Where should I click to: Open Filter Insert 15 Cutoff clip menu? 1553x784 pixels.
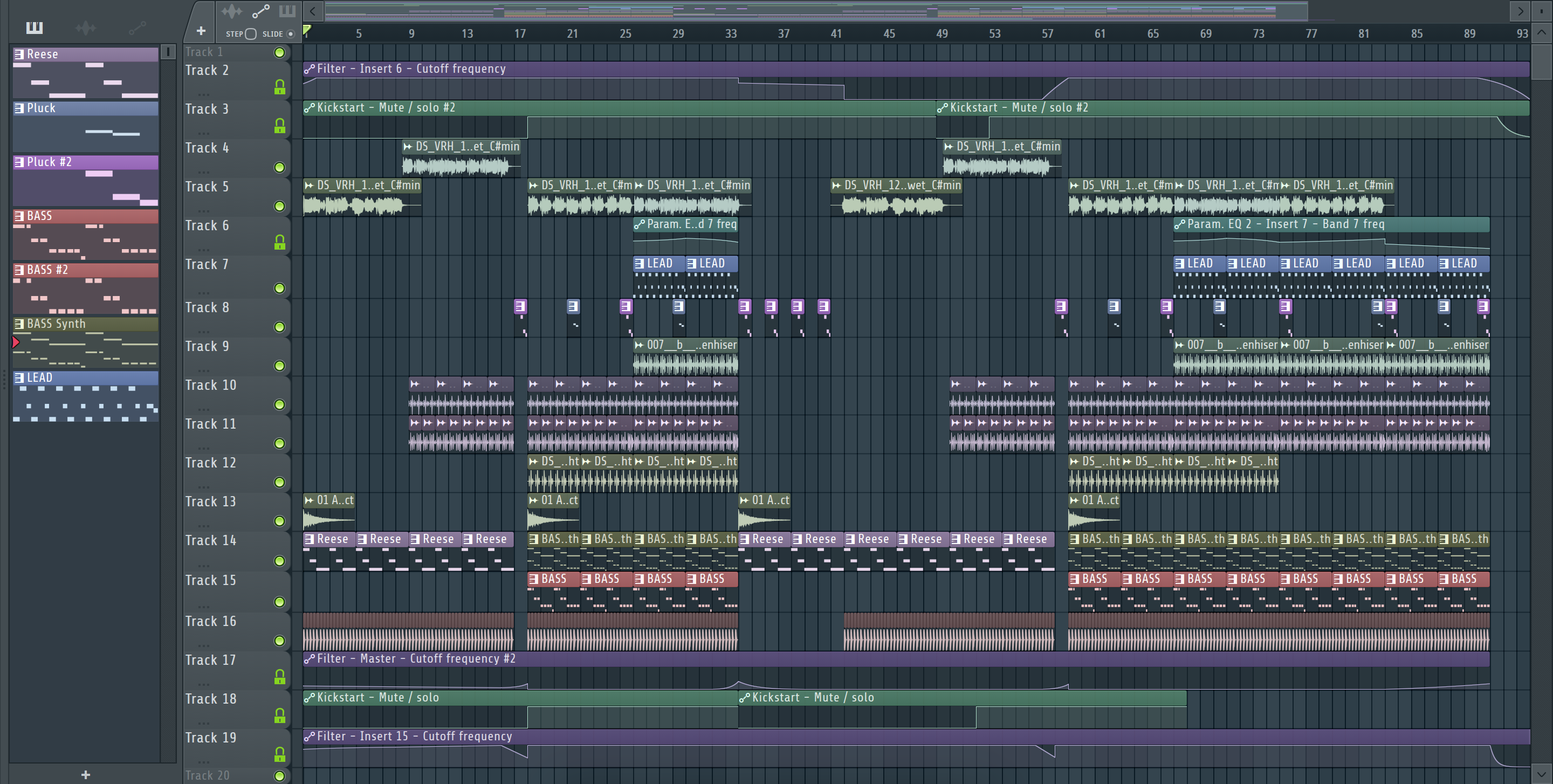pos(310,737)
